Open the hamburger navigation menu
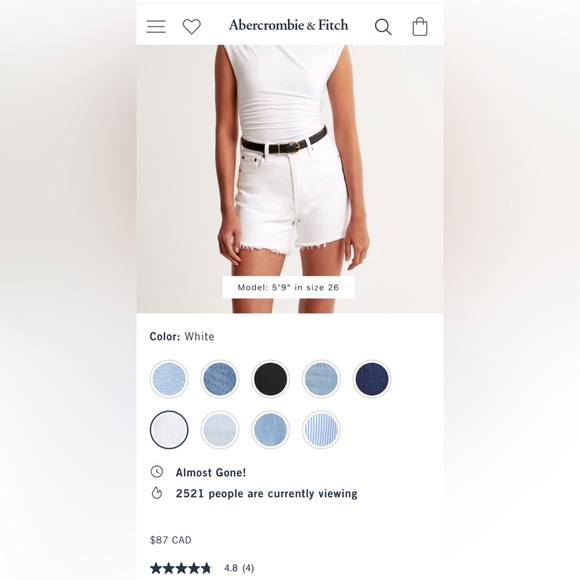 [x=156, y=27]
